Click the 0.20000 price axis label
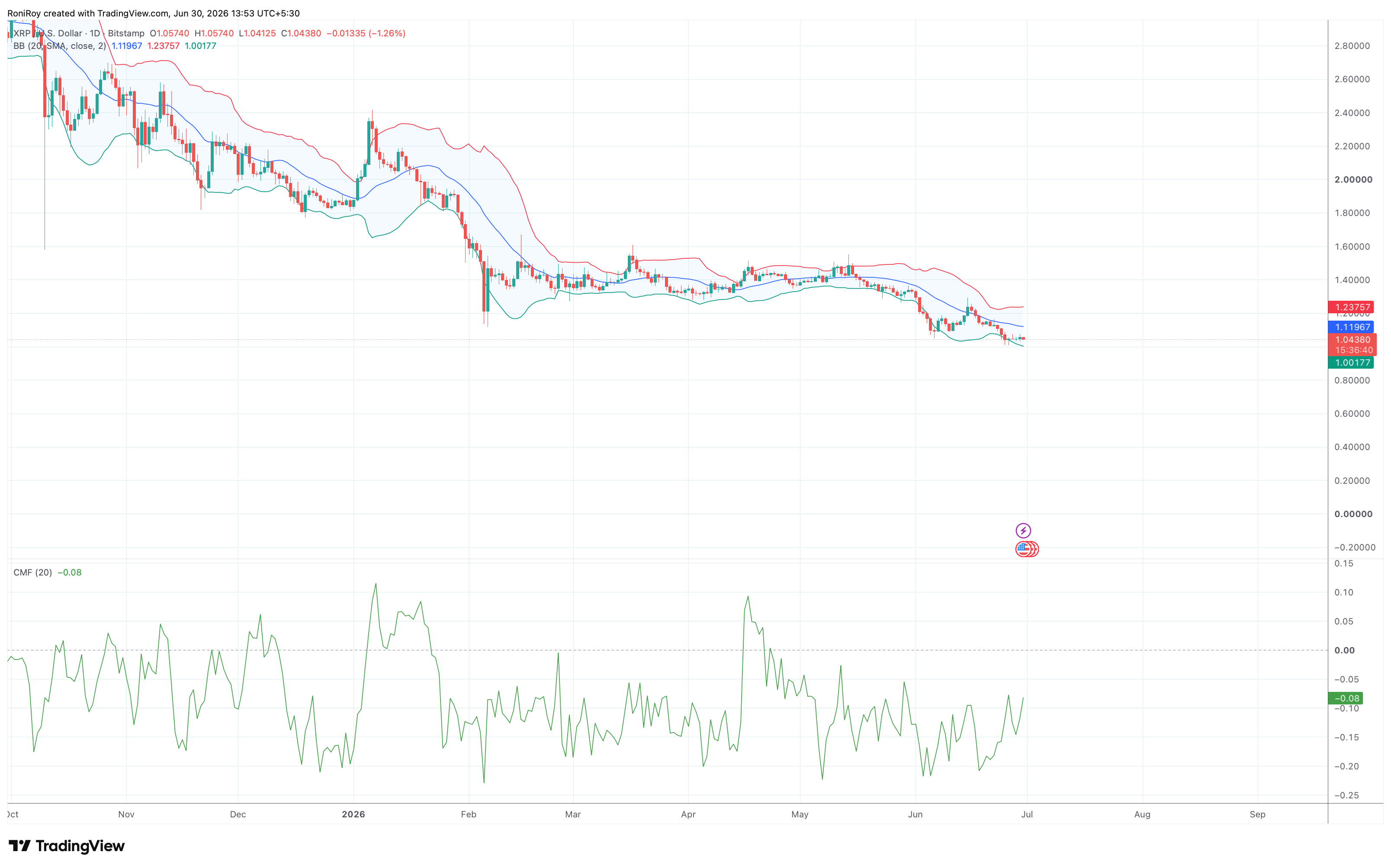Viewport: 1391px width, 868px height. [x=1352, y=480]
